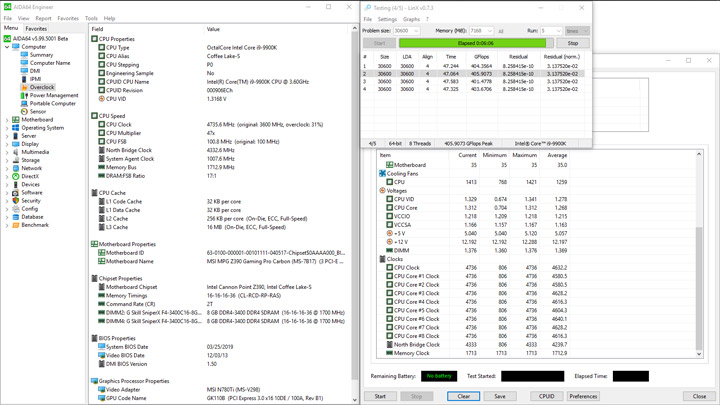Switch to the Favorites tab

(36, 29)
